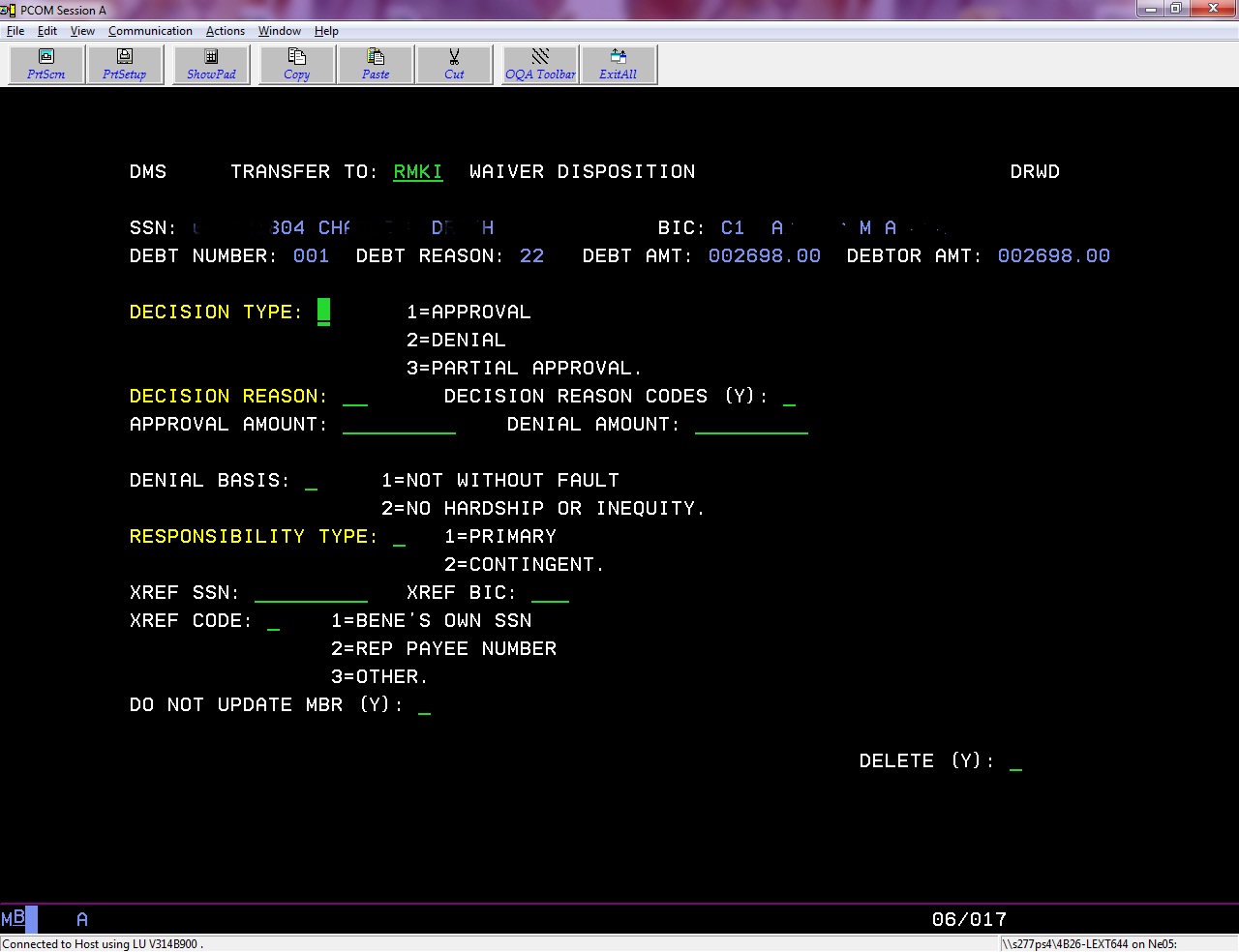This screenshot has width=1239, height=952.
Task: Open the Help menu
Action: coord(326,31)
